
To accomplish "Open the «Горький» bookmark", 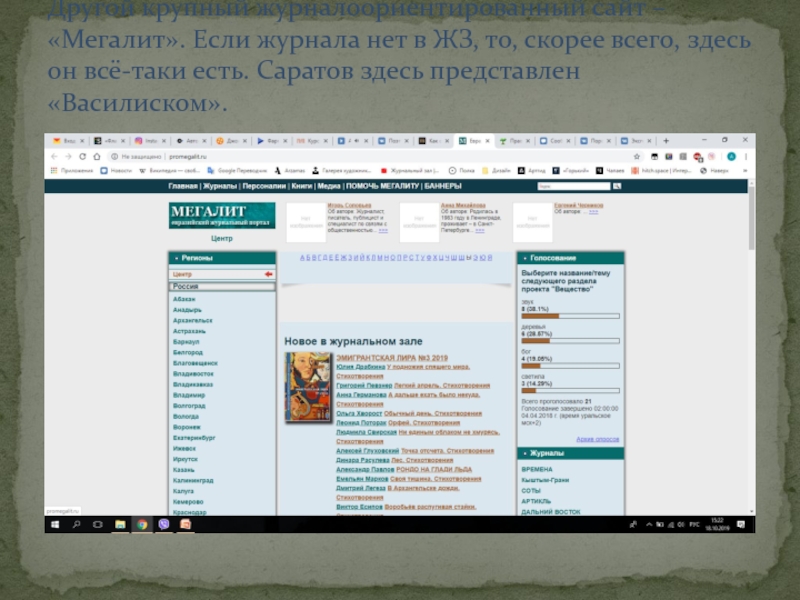I will [571, 171].
